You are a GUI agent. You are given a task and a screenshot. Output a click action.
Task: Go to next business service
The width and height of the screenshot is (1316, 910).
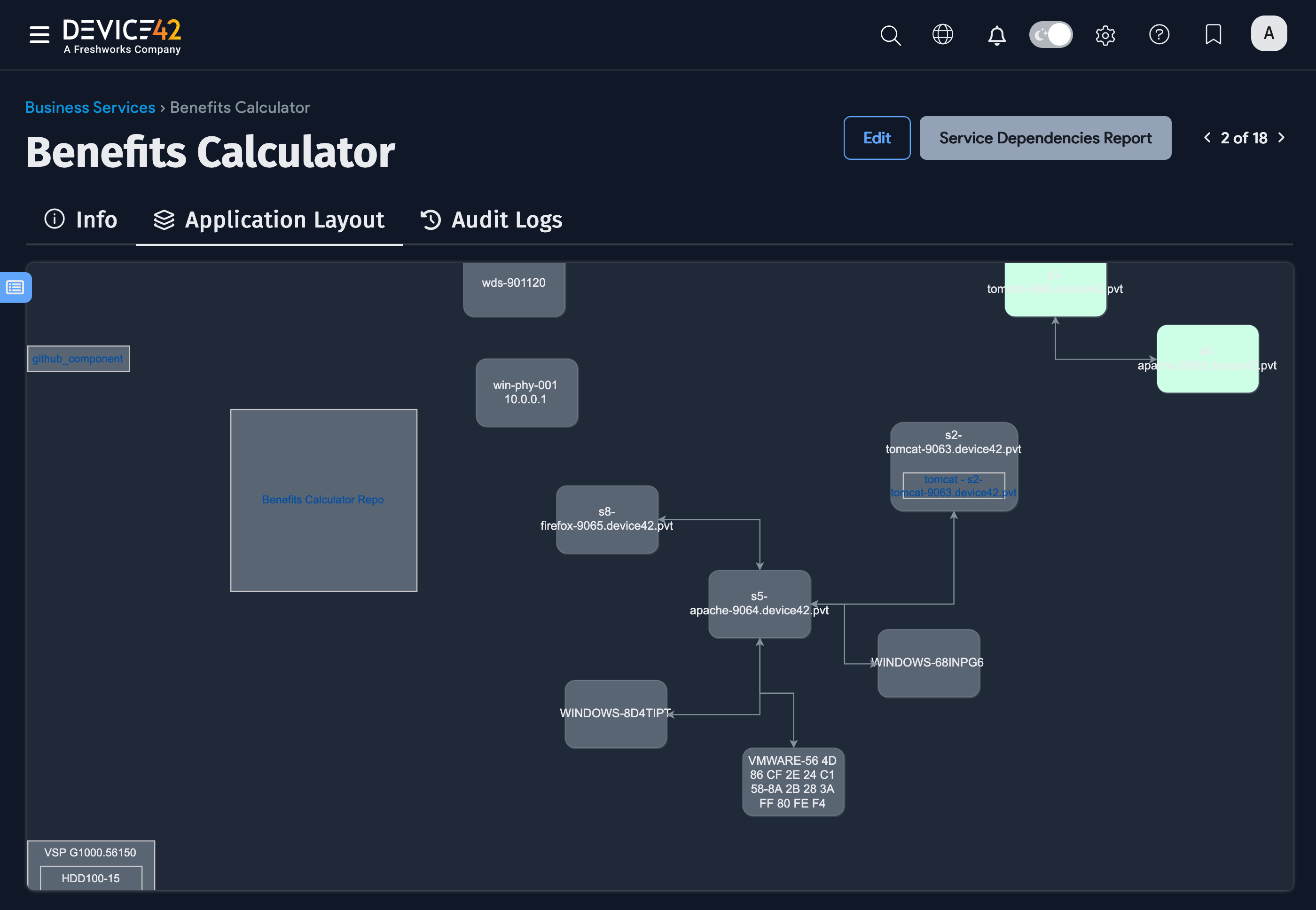click(1282, 137)
